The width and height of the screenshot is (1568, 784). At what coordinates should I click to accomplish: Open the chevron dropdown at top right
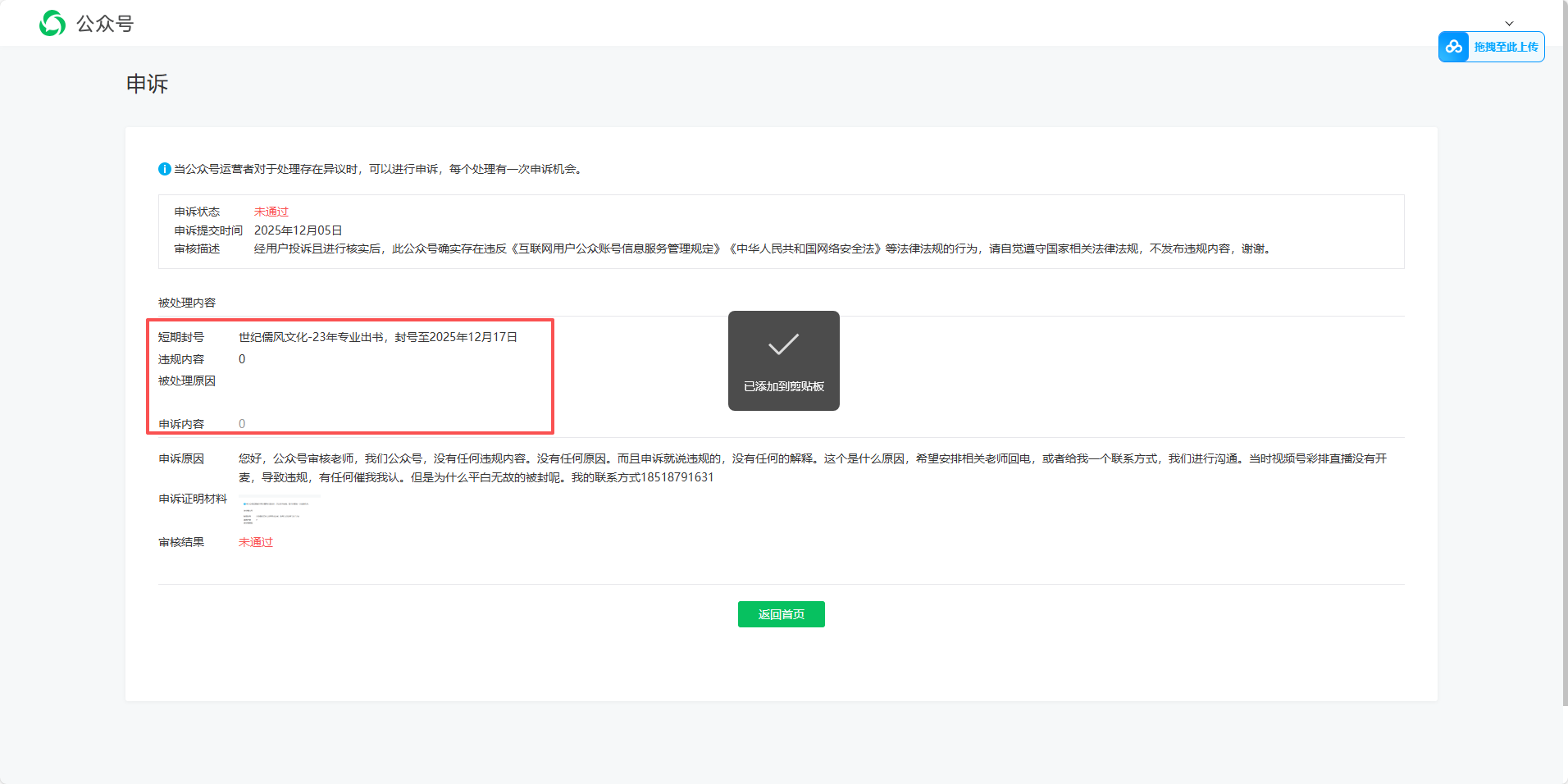point(1510,23)
